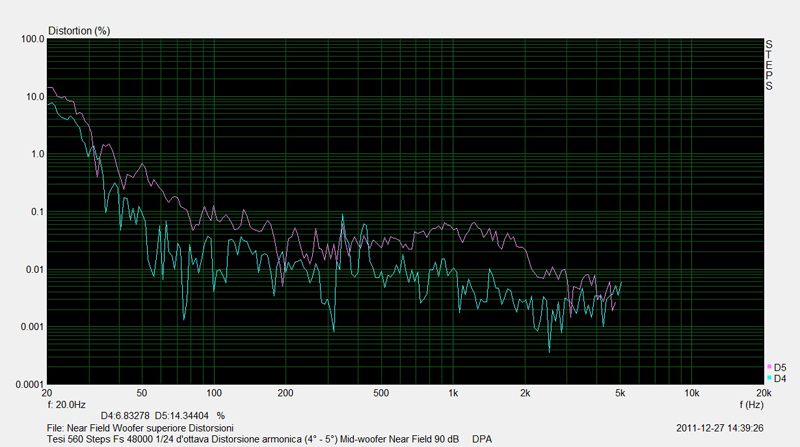Image resolution: width=800 pixels, height=447 pixels.
Task: Click the 5k x-axis tick label
Action: [x=620, y=393]
